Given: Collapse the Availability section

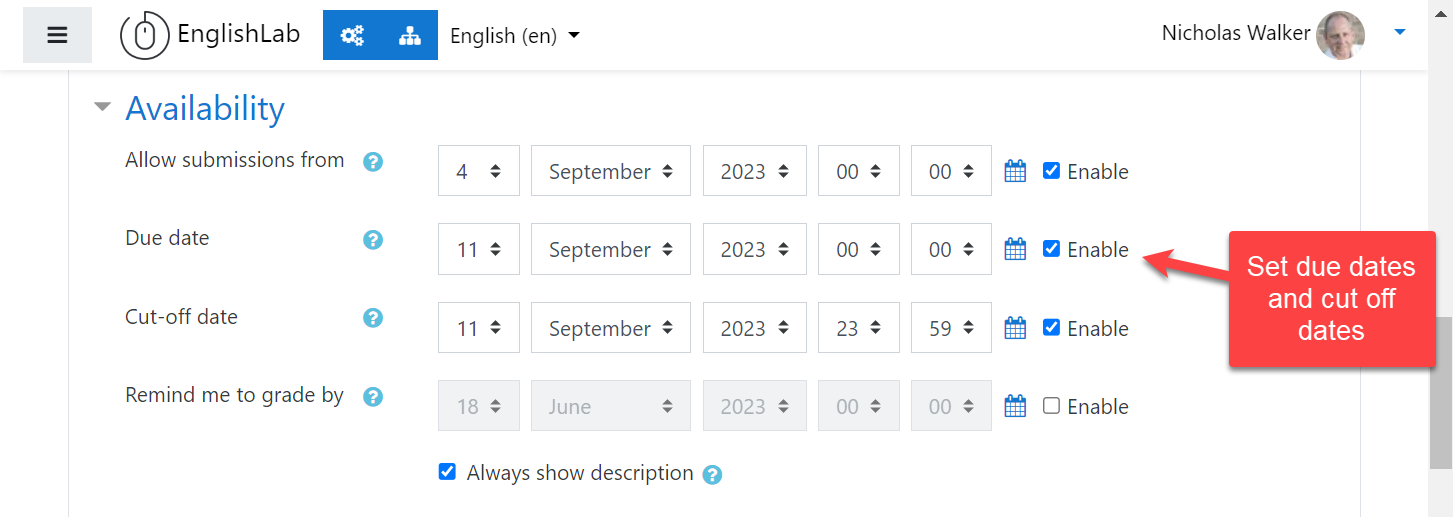Looking at the screenshot, I should (x=102, y=107).
